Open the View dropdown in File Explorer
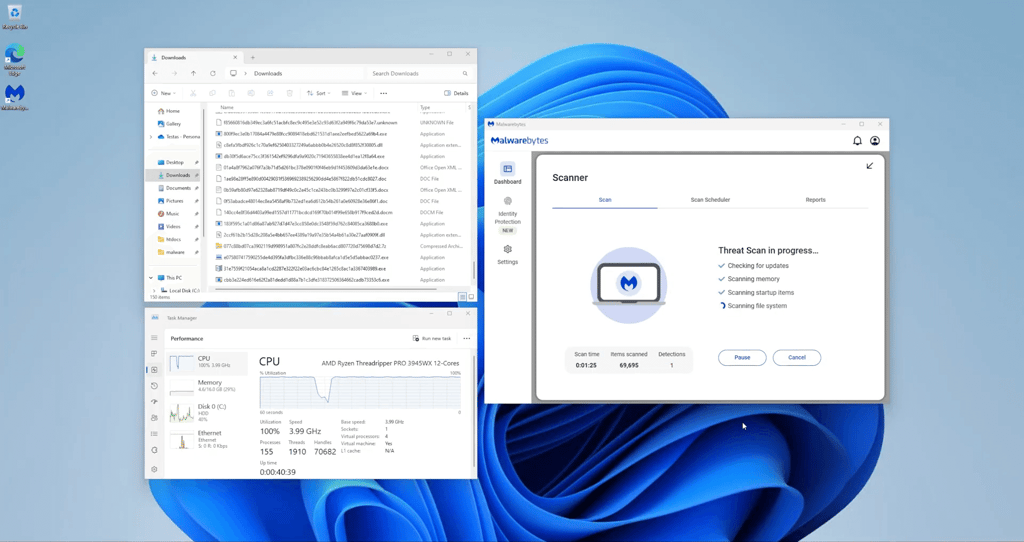 tap(354, 93)
